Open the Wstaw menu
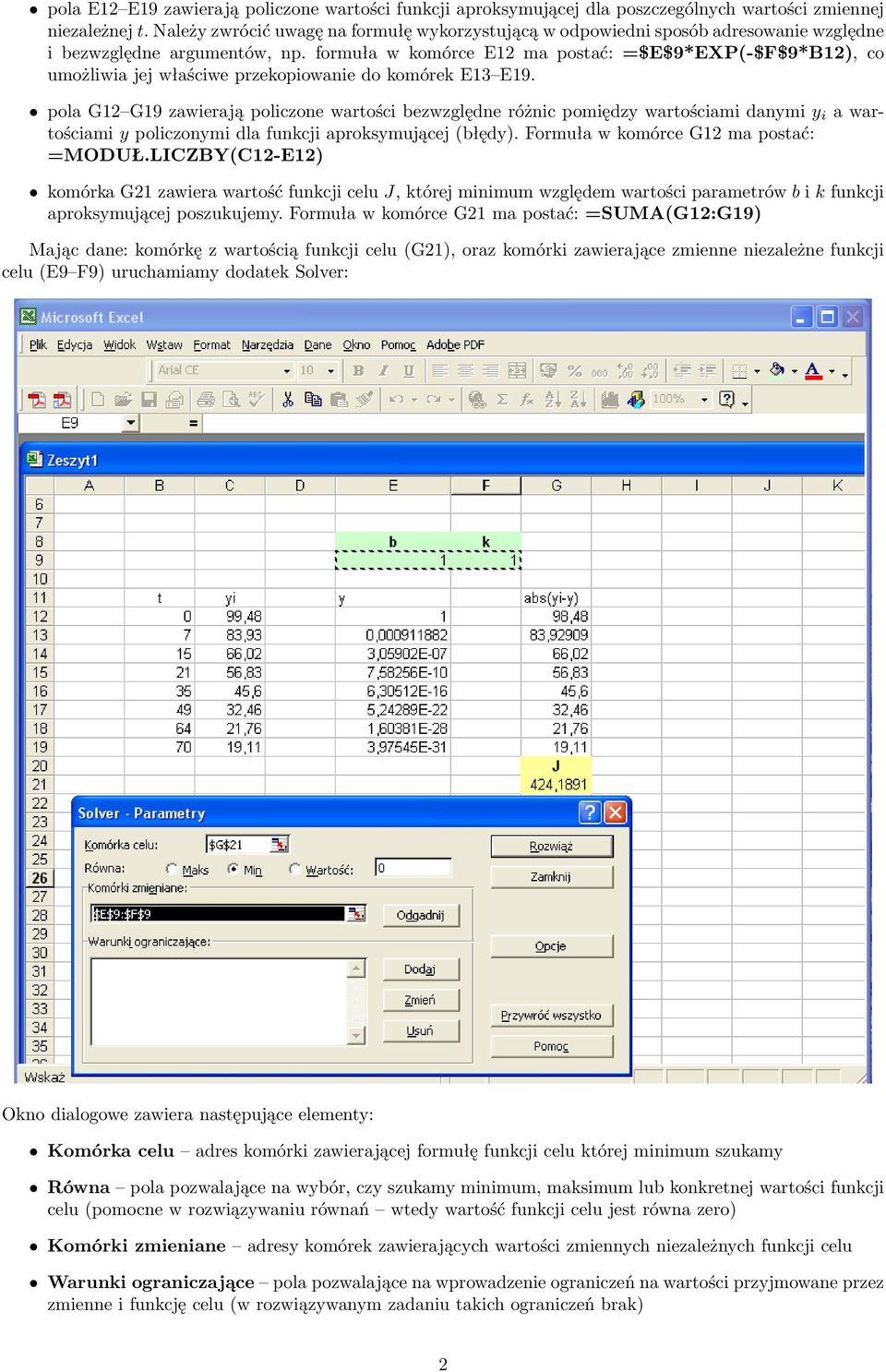886x1372 pixels. point(164,344)
